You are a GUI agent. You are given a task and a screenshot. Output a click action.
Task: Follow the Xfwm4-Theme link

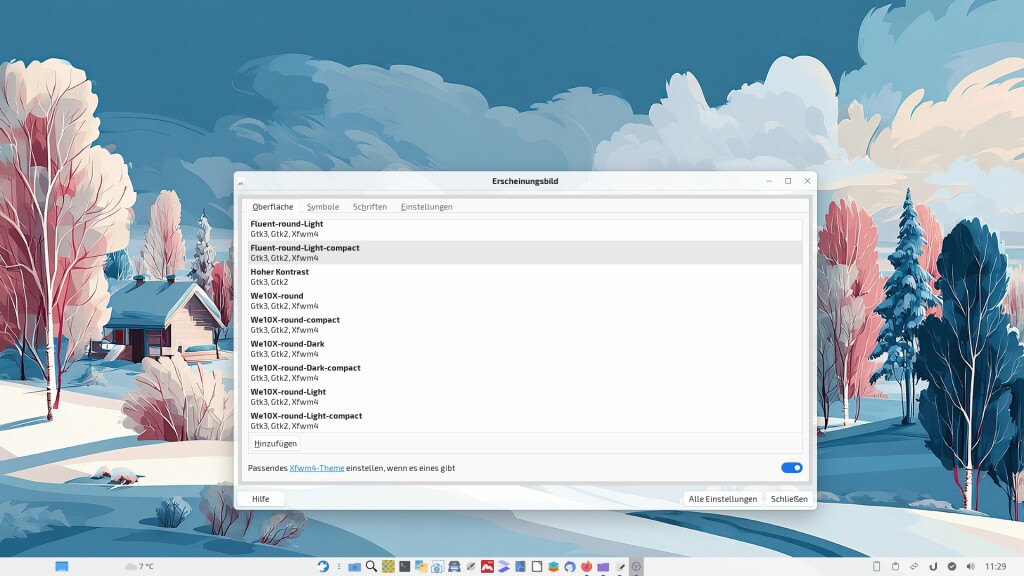[316, 467]
